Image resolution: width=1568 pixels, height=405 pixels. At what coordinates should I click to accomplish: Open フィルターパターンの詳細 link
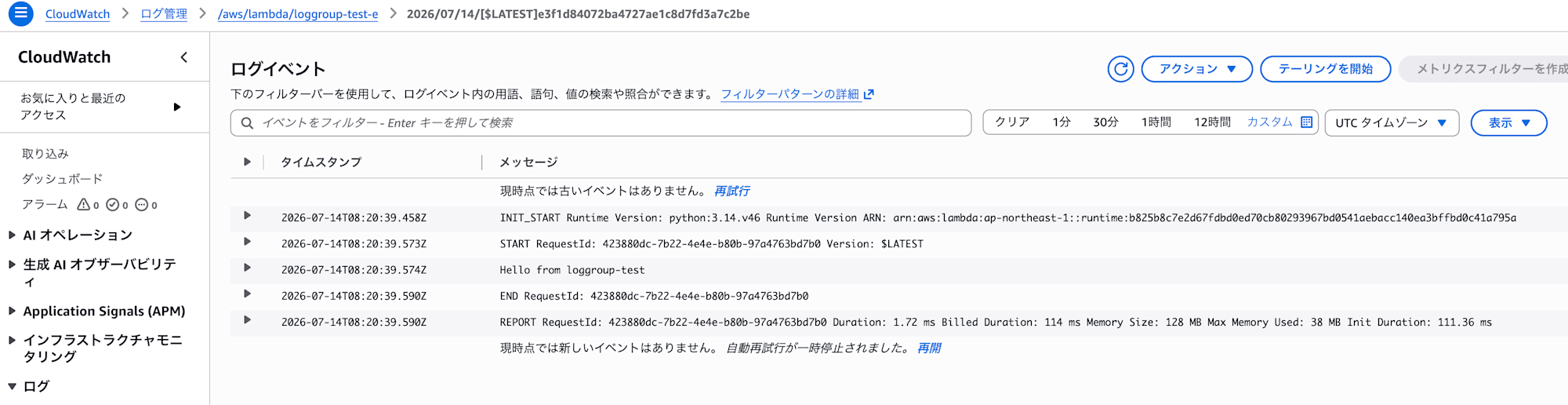pyautogui.click(x=790, y=94)
